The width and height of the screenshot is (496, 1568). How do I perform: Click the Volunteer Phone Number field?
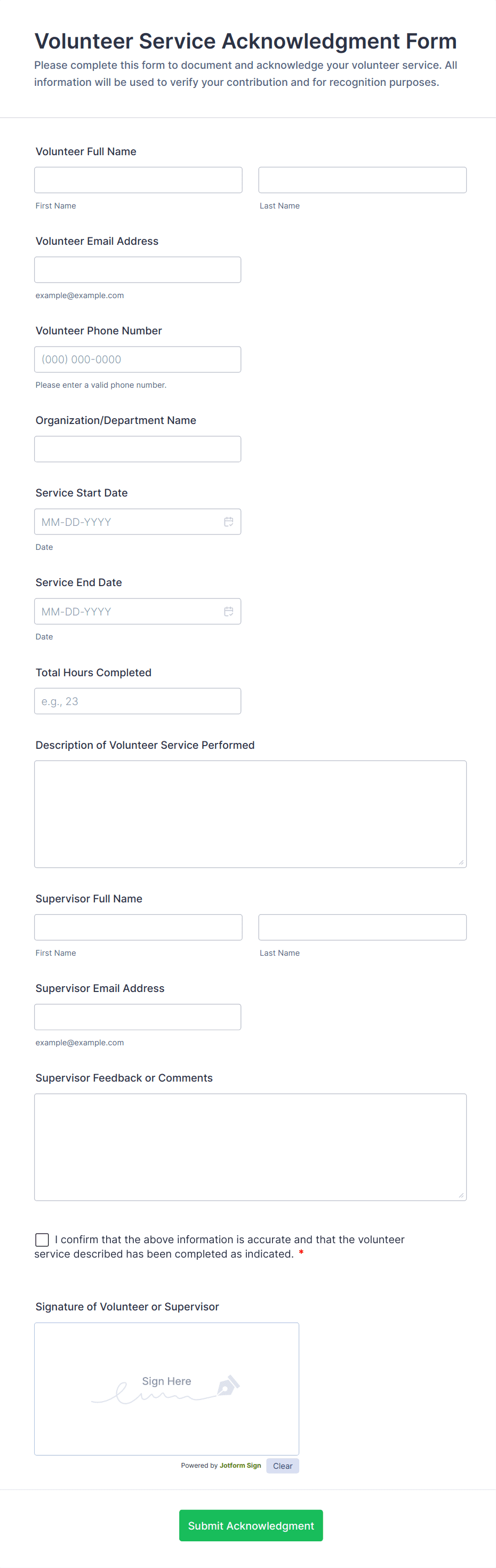138,359
